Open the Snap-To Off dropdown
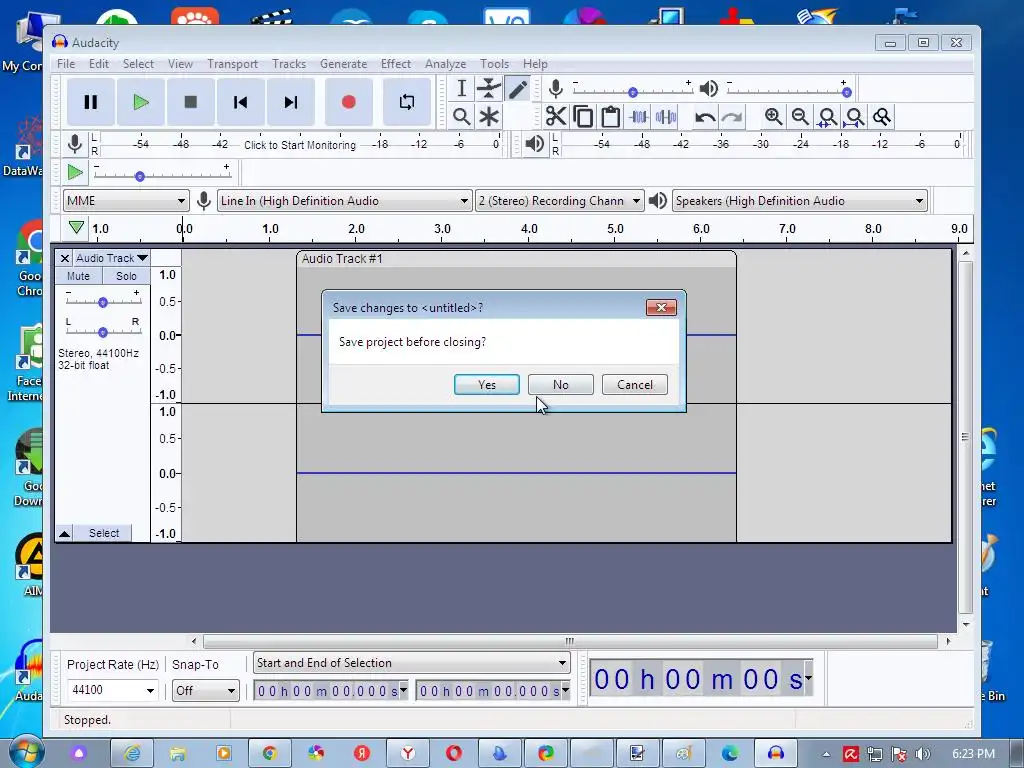 205,690
